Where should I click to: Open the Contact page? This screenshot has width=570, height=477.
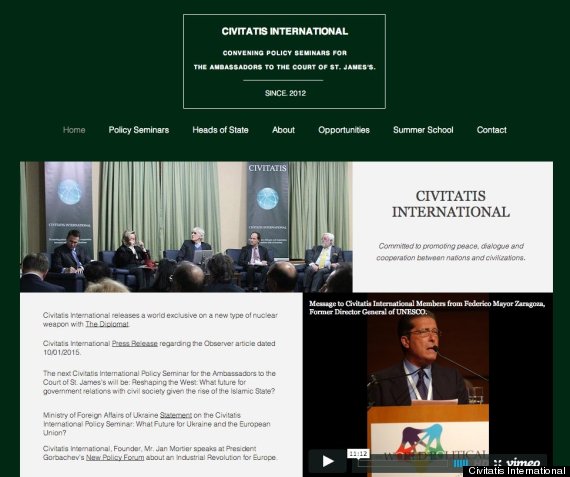[x=491, y=130]
